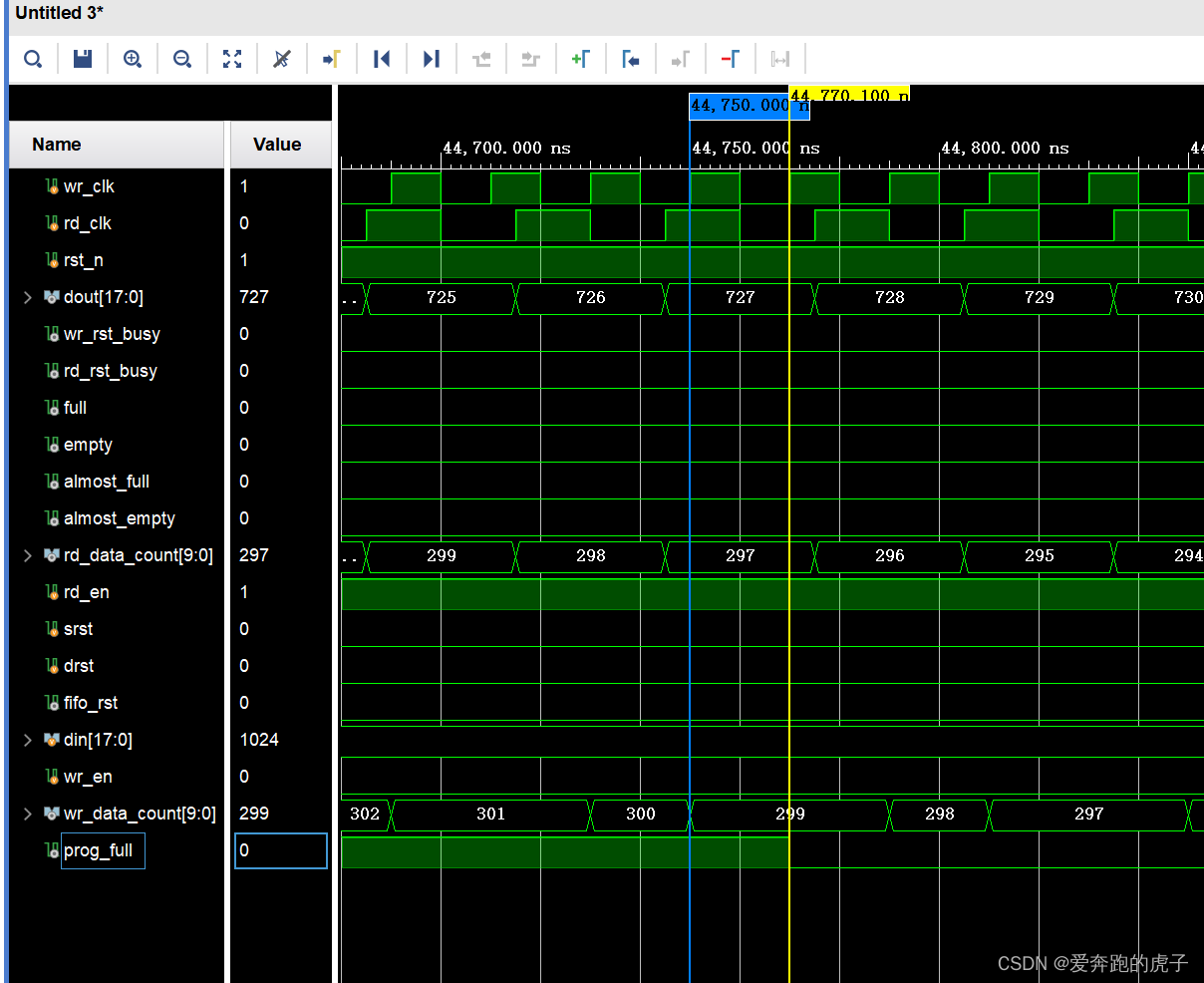The height and width of the screenshot is (983, 1204).
Task: Go to time zero
Action: 382,60
